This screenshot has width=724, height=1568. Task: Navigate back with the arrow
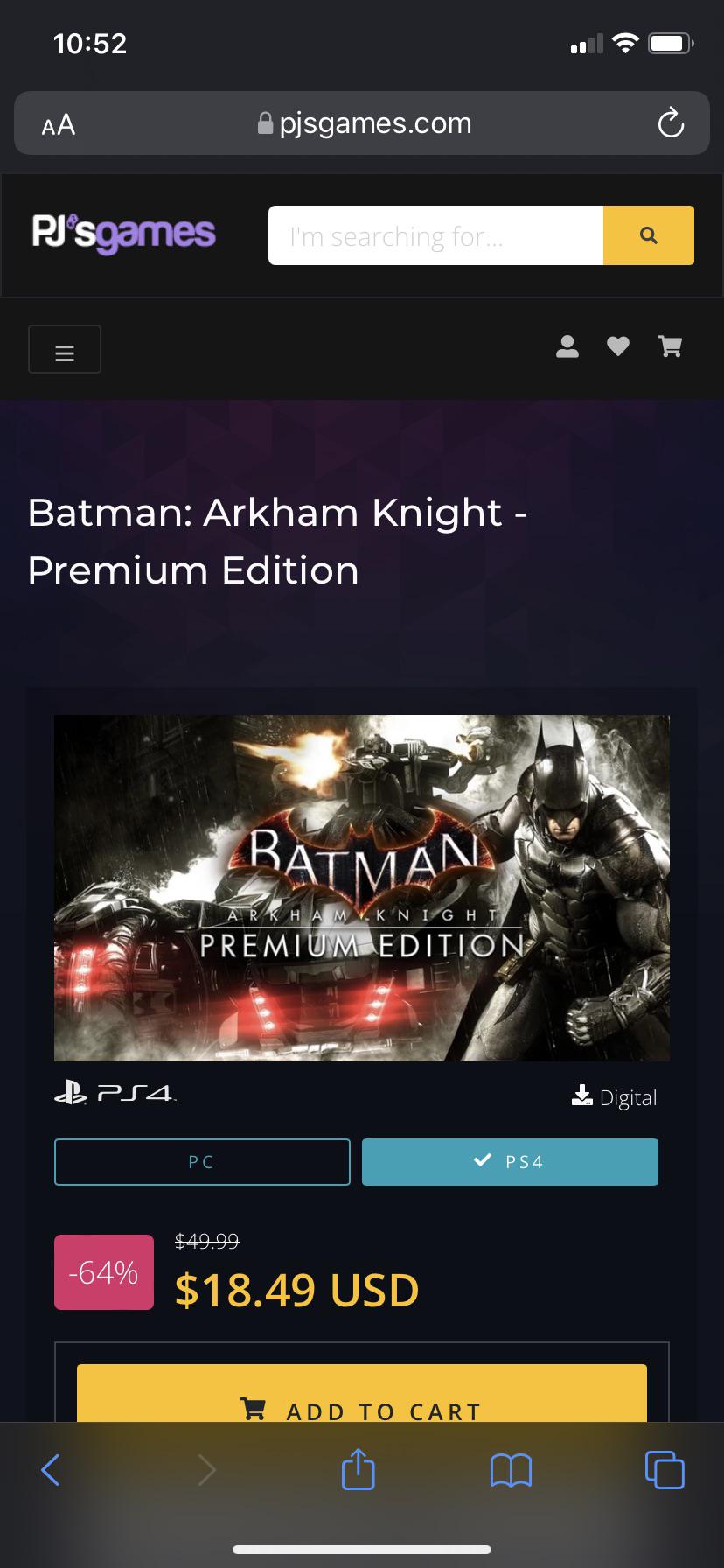click(51, 1470)
